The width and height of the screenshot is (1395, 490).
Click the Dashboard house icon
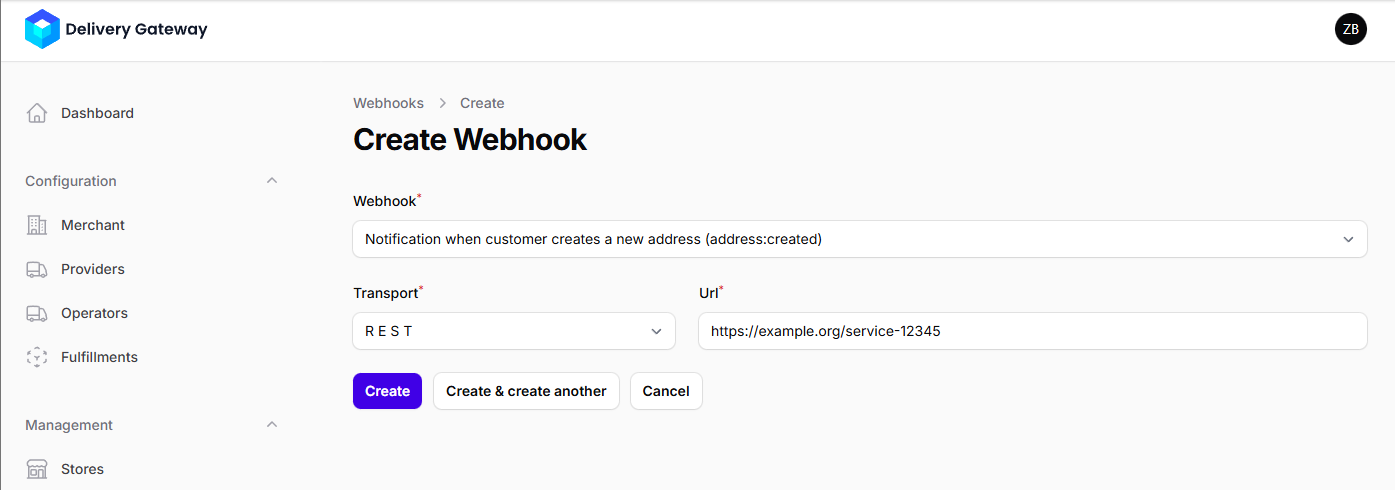click(x=37, y=113)
